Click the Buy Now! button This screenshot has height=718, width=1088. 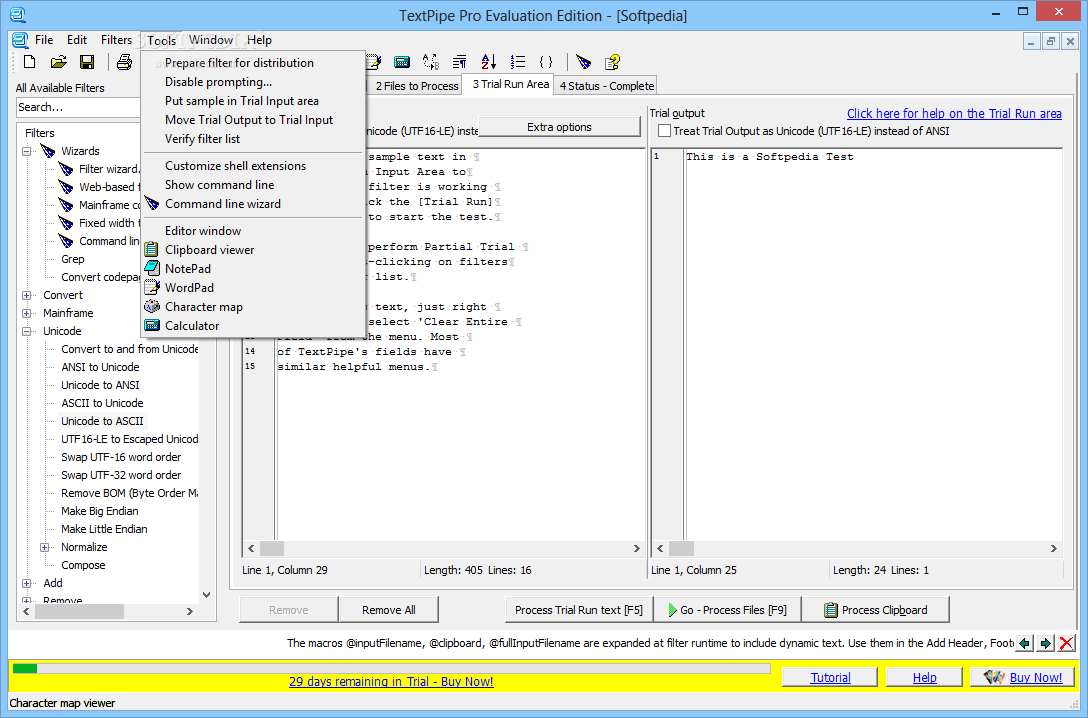coord(1023,678)
